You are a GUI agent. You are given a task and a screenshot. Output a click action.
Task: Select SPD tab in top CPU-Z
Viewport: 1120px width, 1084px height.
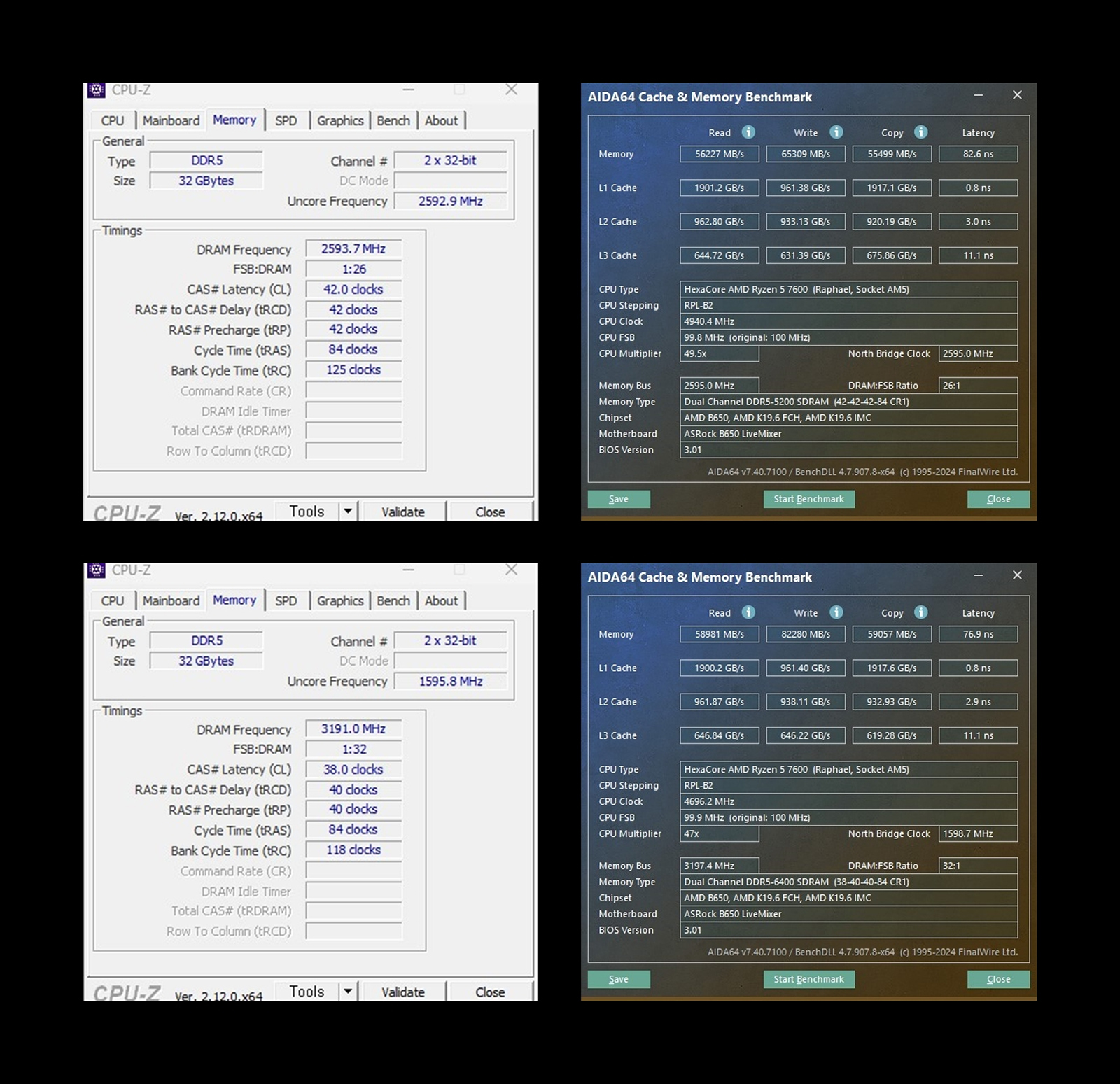click(286, 120)
